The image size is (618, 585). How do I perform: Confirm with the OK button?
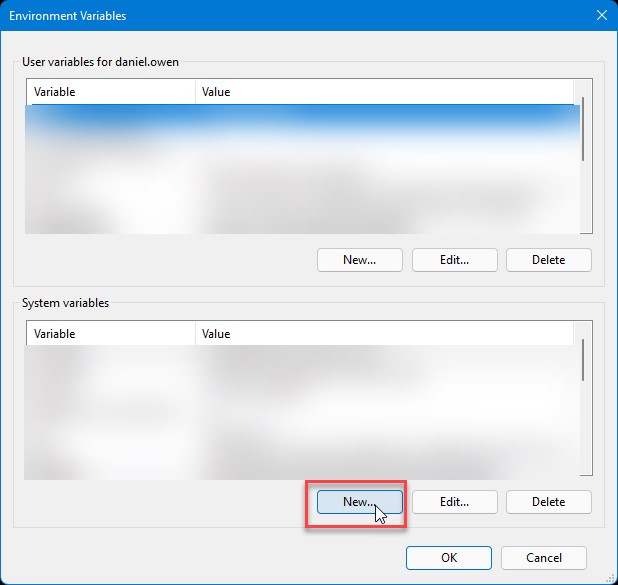pyautogui.click(x=449, y=558)
